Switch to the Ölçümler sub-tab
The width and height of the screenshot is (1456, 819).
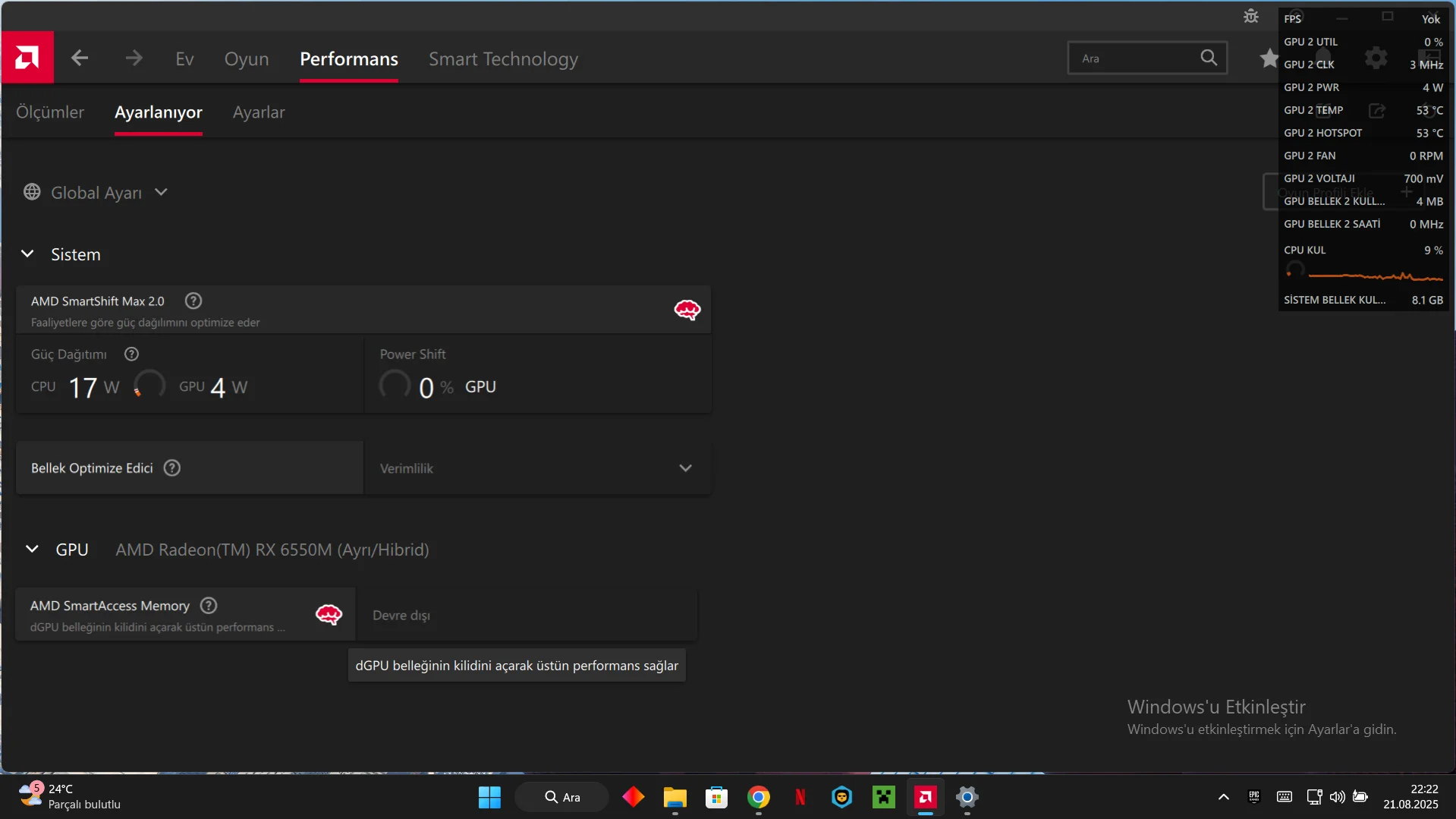[x=50, y=112]
